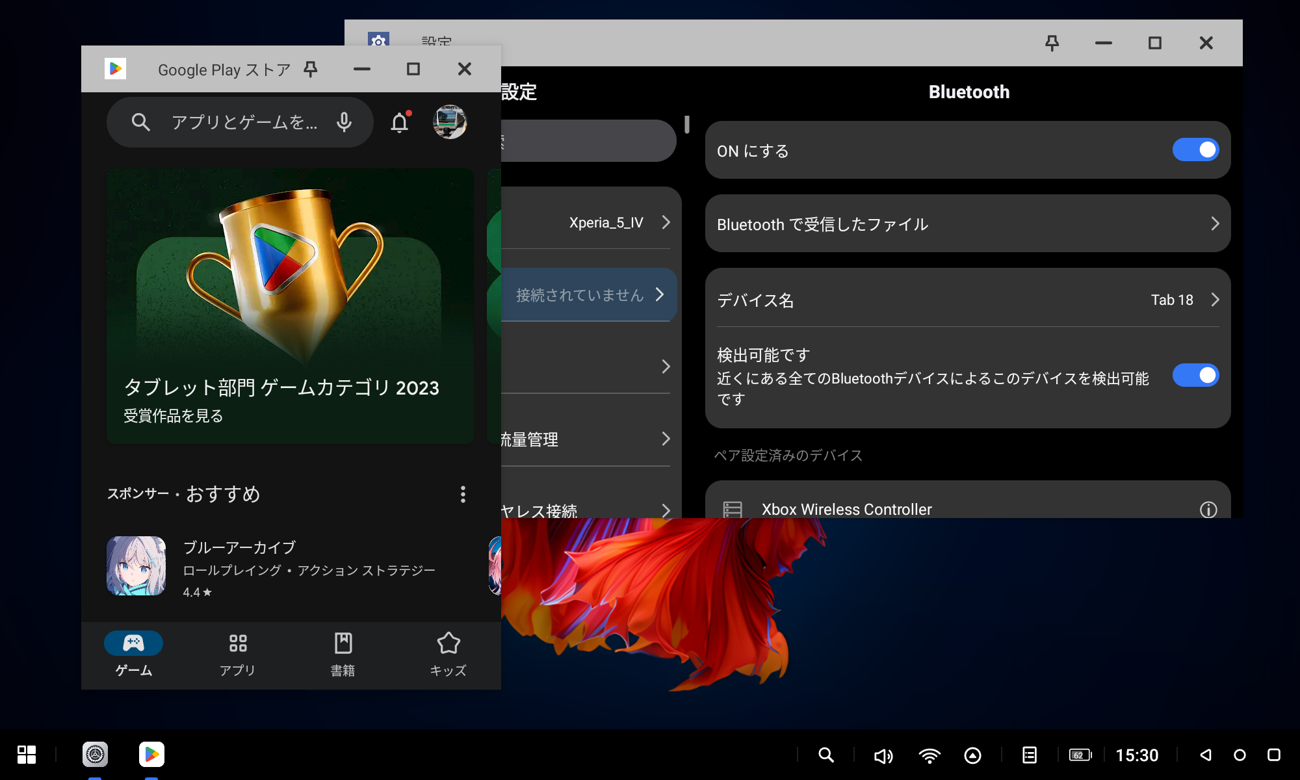Open the タブレット部門 ゲームカテゴリ 2023 banner

coord(290,306)
